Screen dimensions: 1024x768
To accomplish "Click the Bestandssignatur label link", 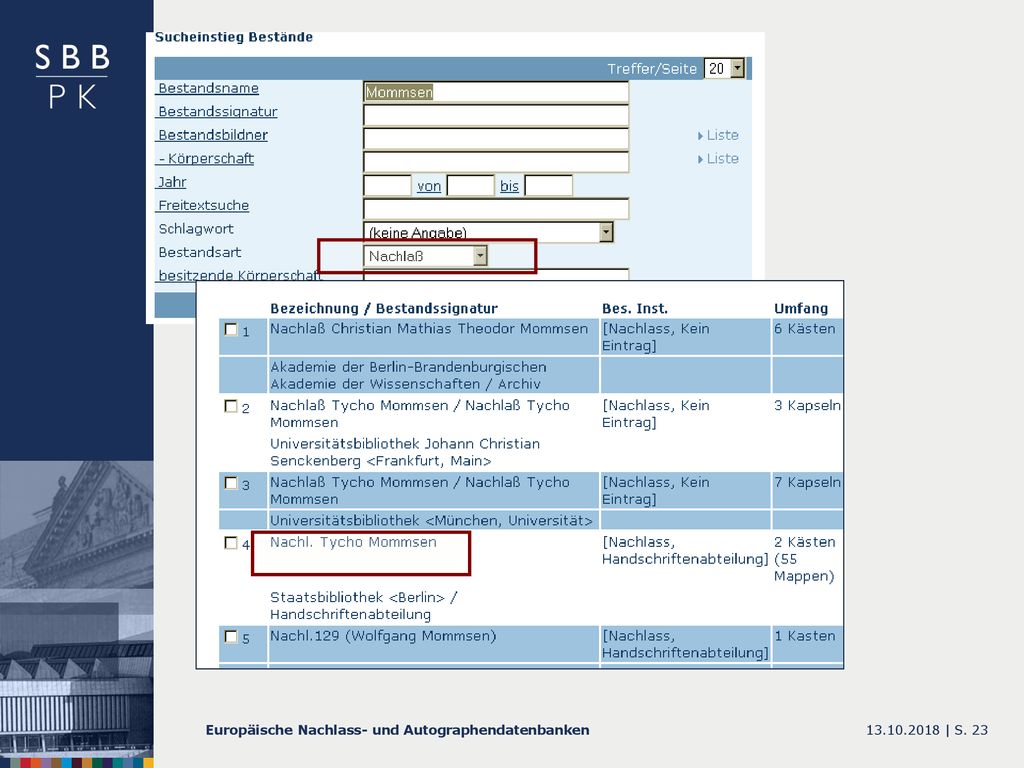I will tap(217, 112).
